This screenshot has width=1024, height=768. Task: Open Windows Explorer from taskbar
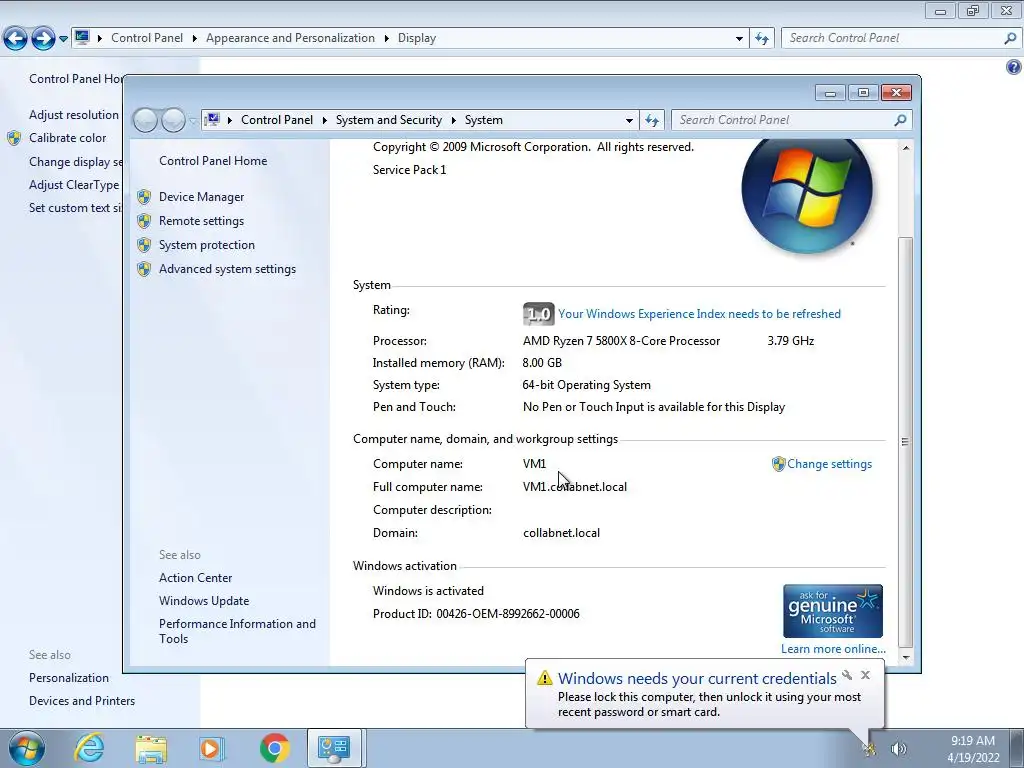click(151, 748)
